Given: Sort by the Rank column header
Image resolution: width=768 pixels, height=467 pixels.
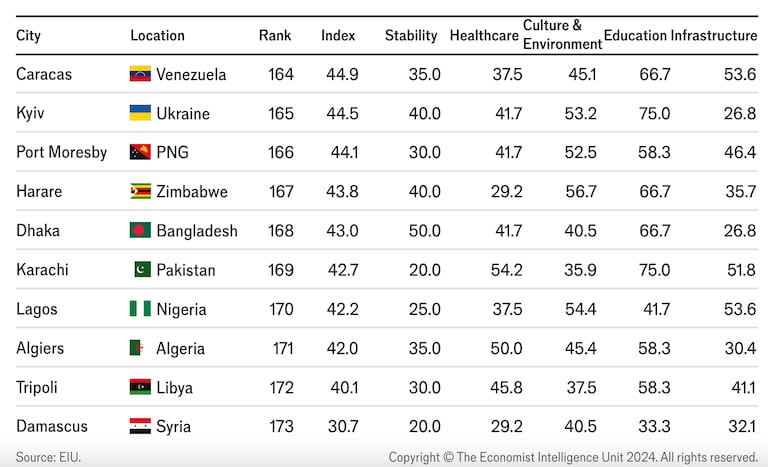Looking at the screenshot, I should (275, 35).
